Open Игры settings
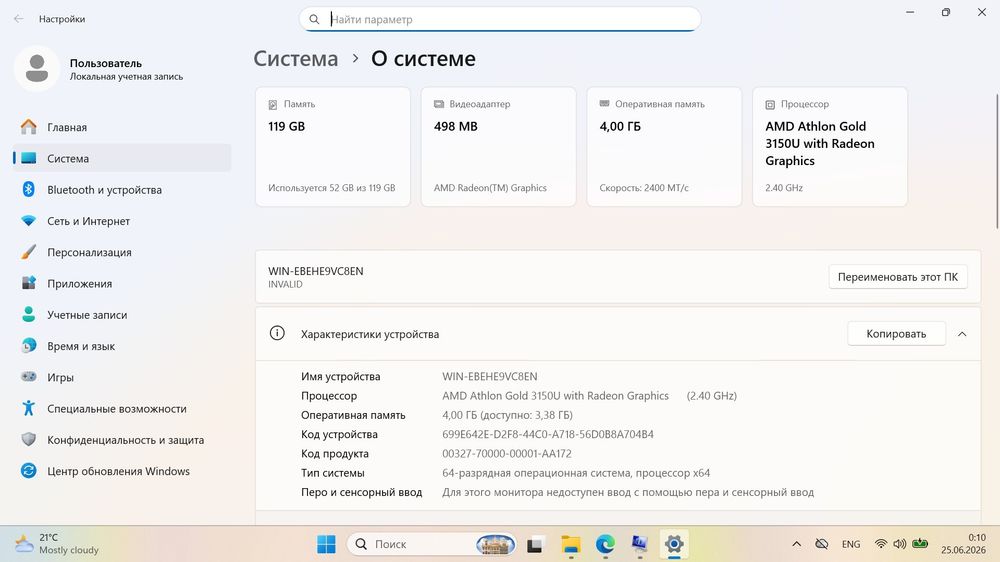 (122, 377)
